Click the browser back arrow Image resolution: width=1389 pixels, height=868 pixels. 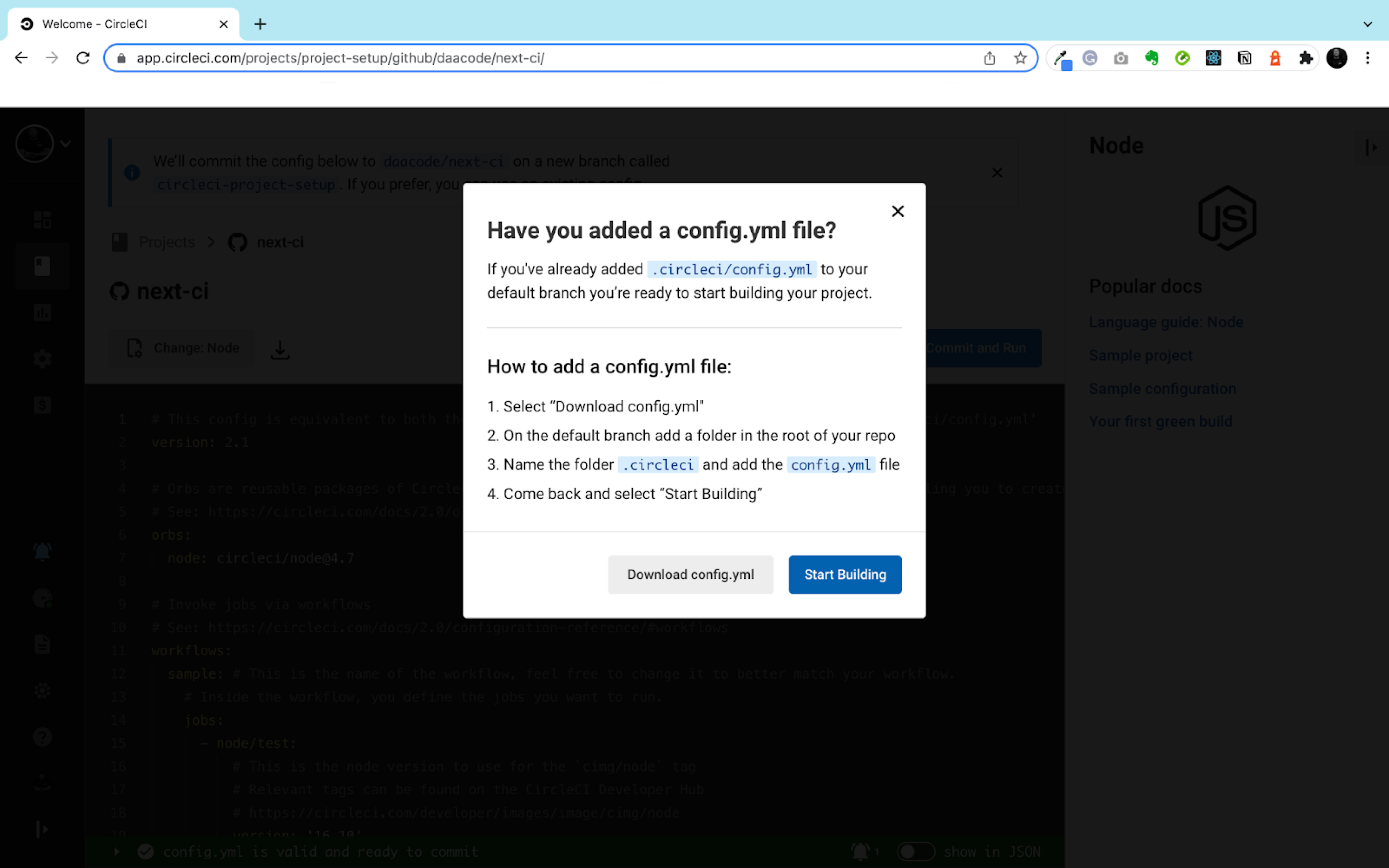pyautogui.click(x=21, y=58)
